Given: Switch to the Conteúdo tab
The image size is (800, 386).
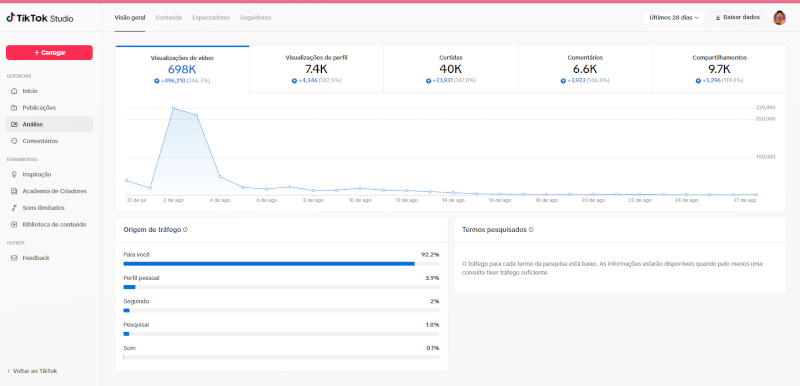Looking at the screenshot, I should [x=169, y=18].
